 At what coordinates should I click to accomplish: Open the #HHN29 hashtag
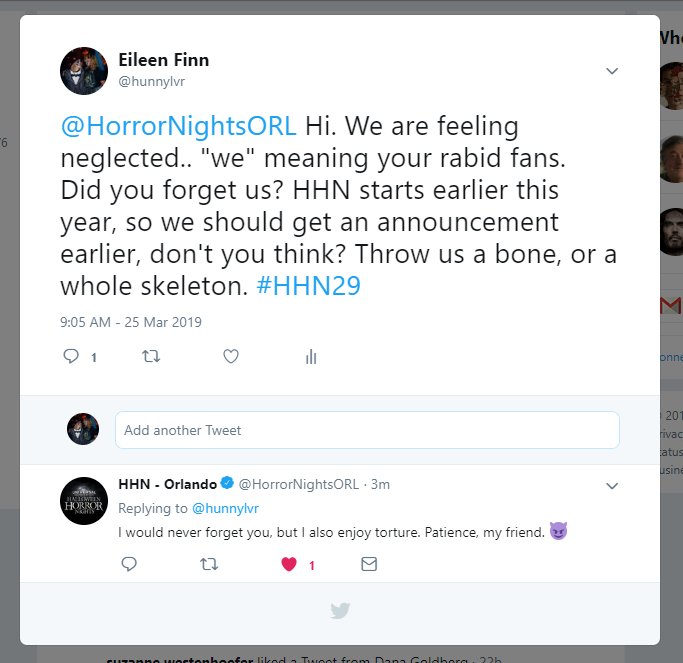(x=309, y=285)
